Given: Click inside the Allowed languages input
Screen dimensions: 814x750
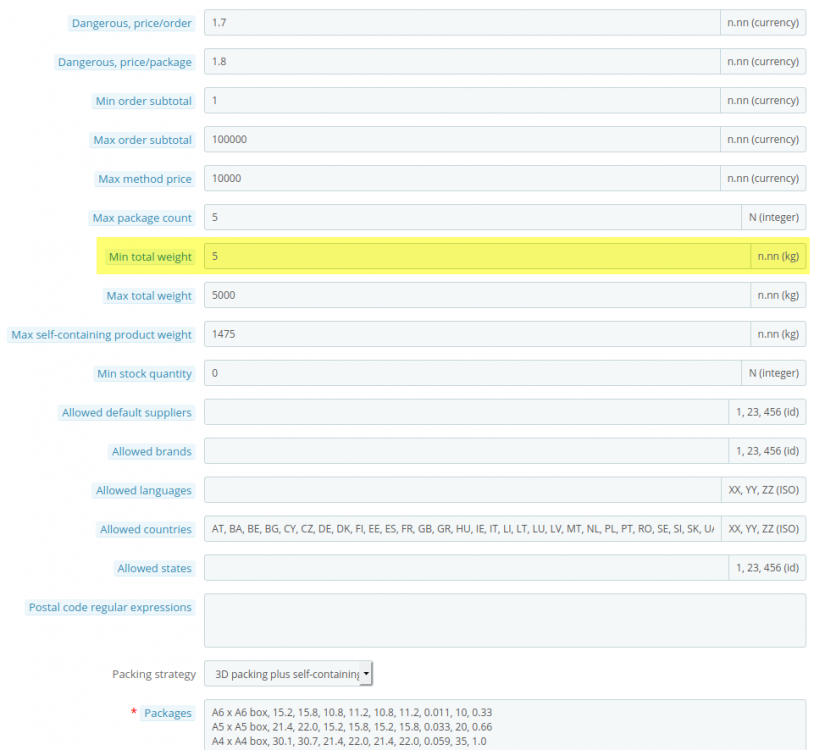Looking at the screenshot, I should pyautogui.click(x=450, y=490).
